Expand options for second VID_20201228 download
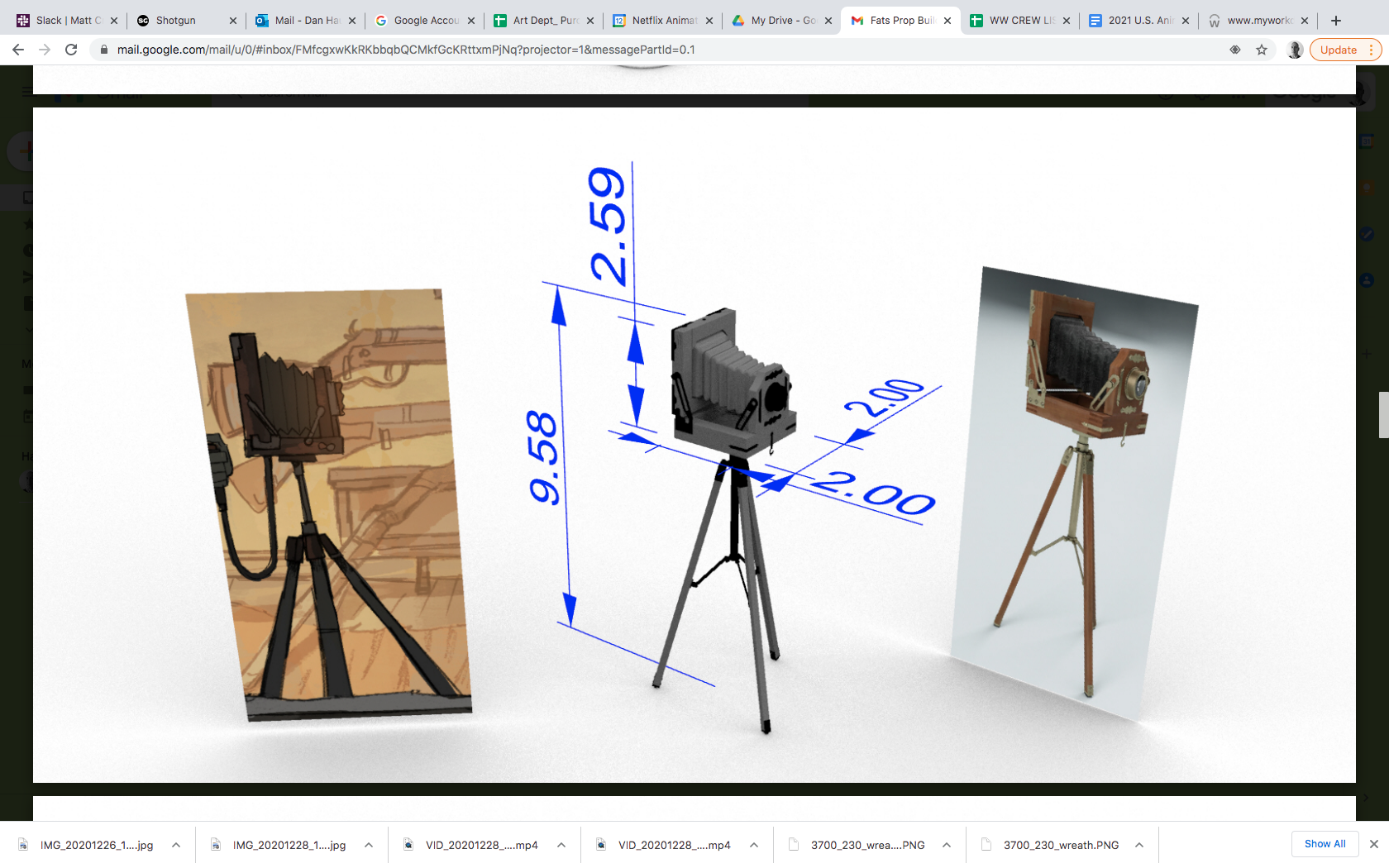 coord(754,845)
